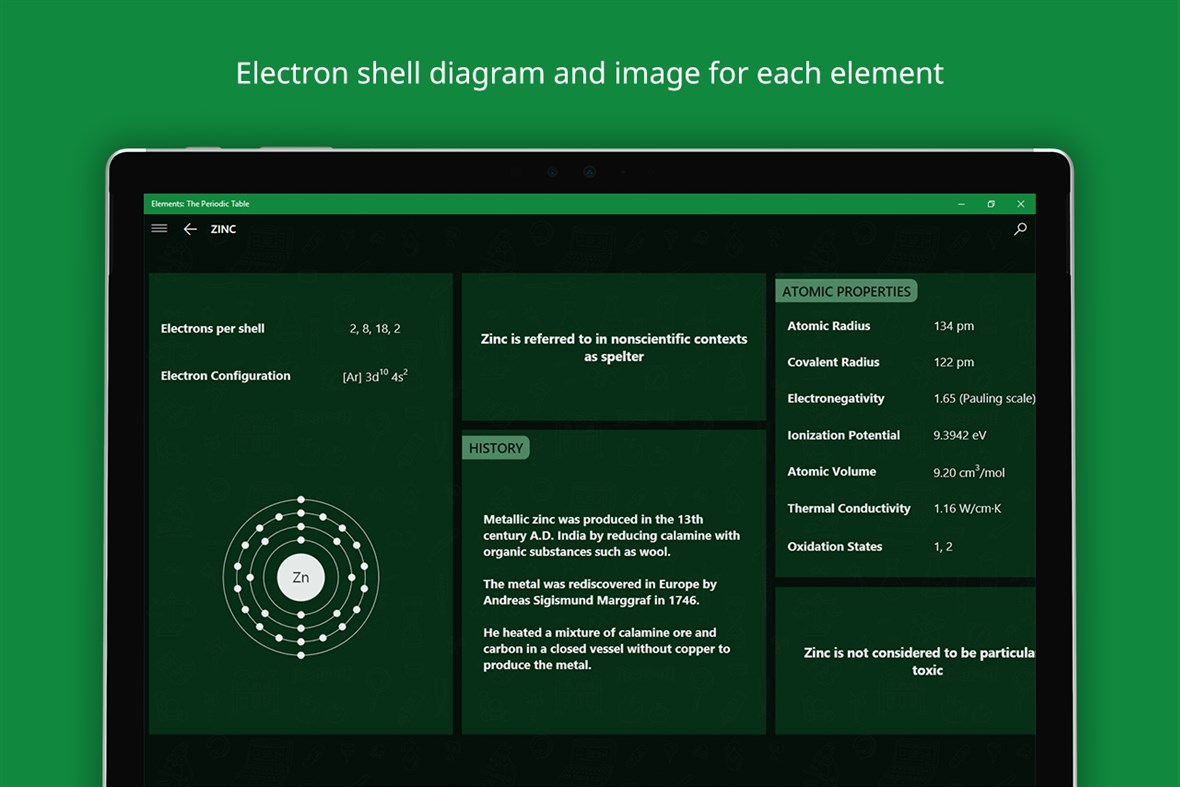This screenshot has width=1180, height=787.
Task: Click the innermost electron shell ring
Action: pyautogui.click(x=338, y=577)
